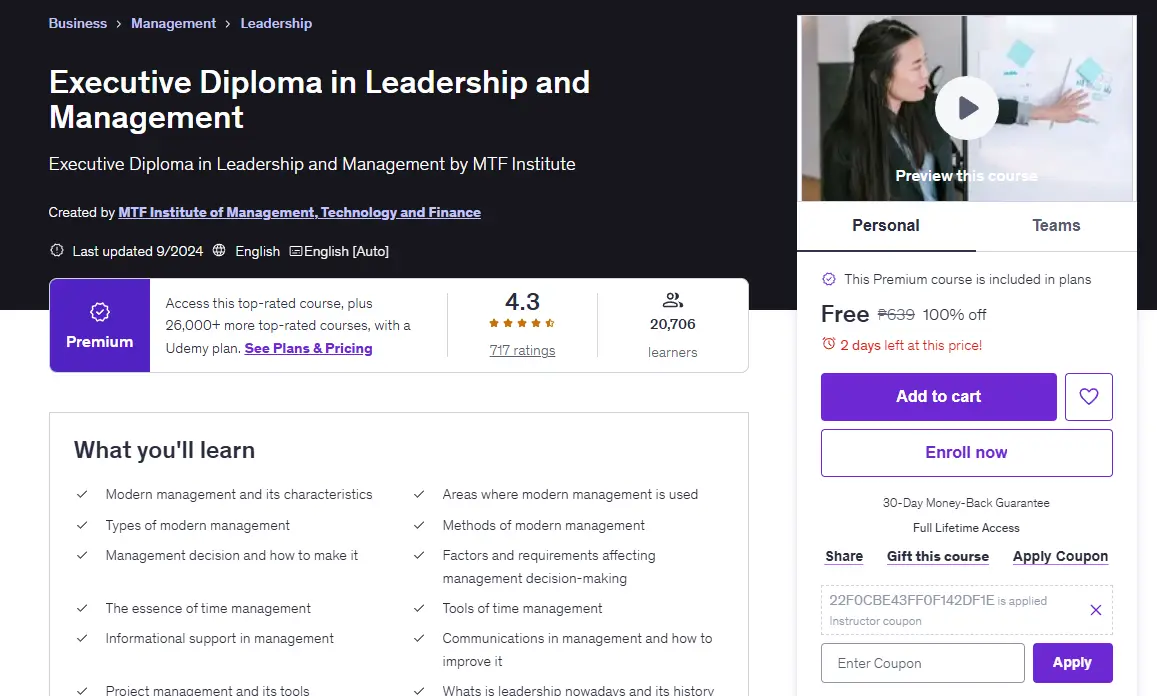
Task: Click "Areas where modern management is used"
Action: pos(570,495)
